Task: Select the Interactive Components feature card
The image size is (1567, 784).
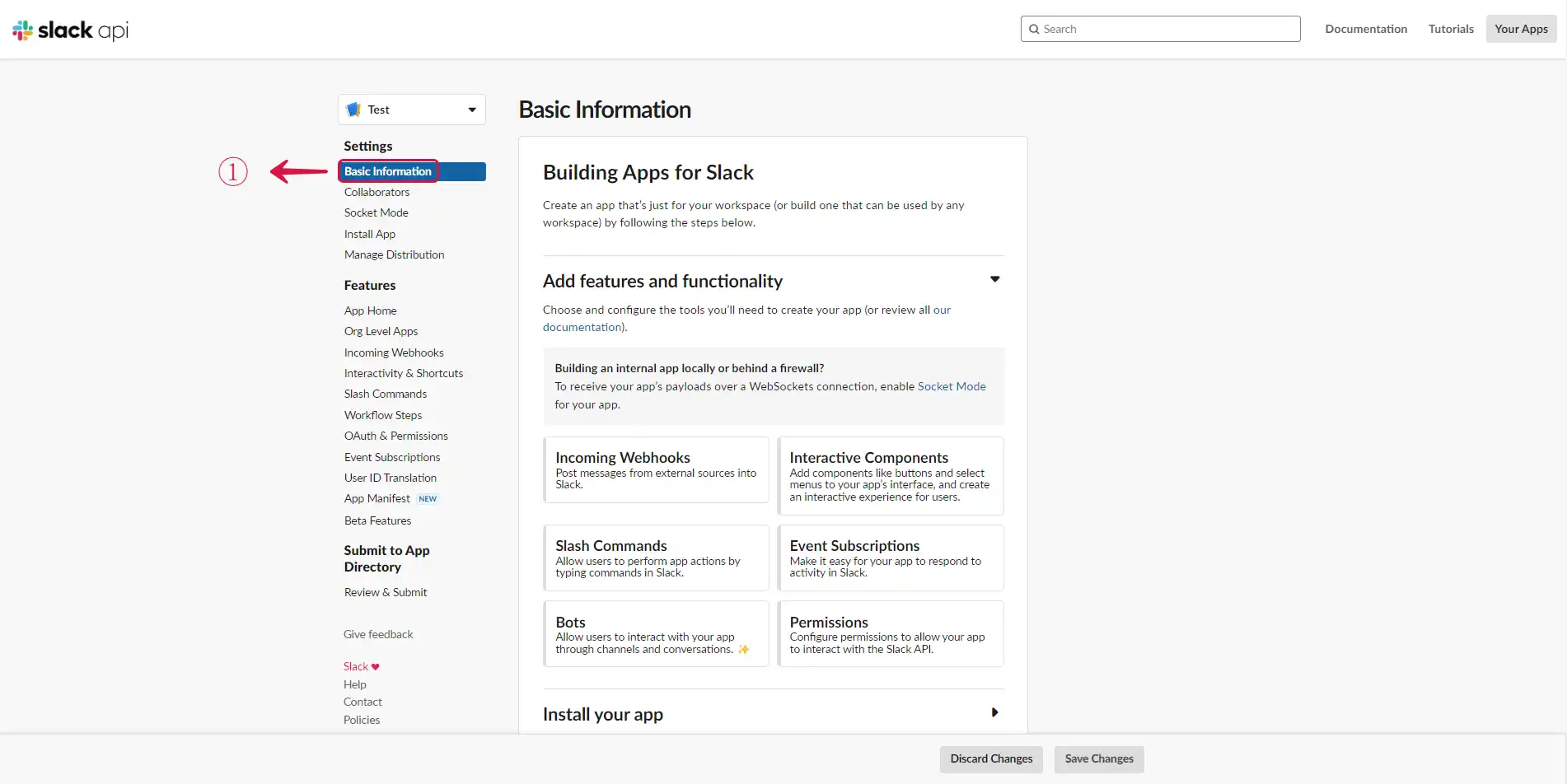Action: [x=891, y=476]
